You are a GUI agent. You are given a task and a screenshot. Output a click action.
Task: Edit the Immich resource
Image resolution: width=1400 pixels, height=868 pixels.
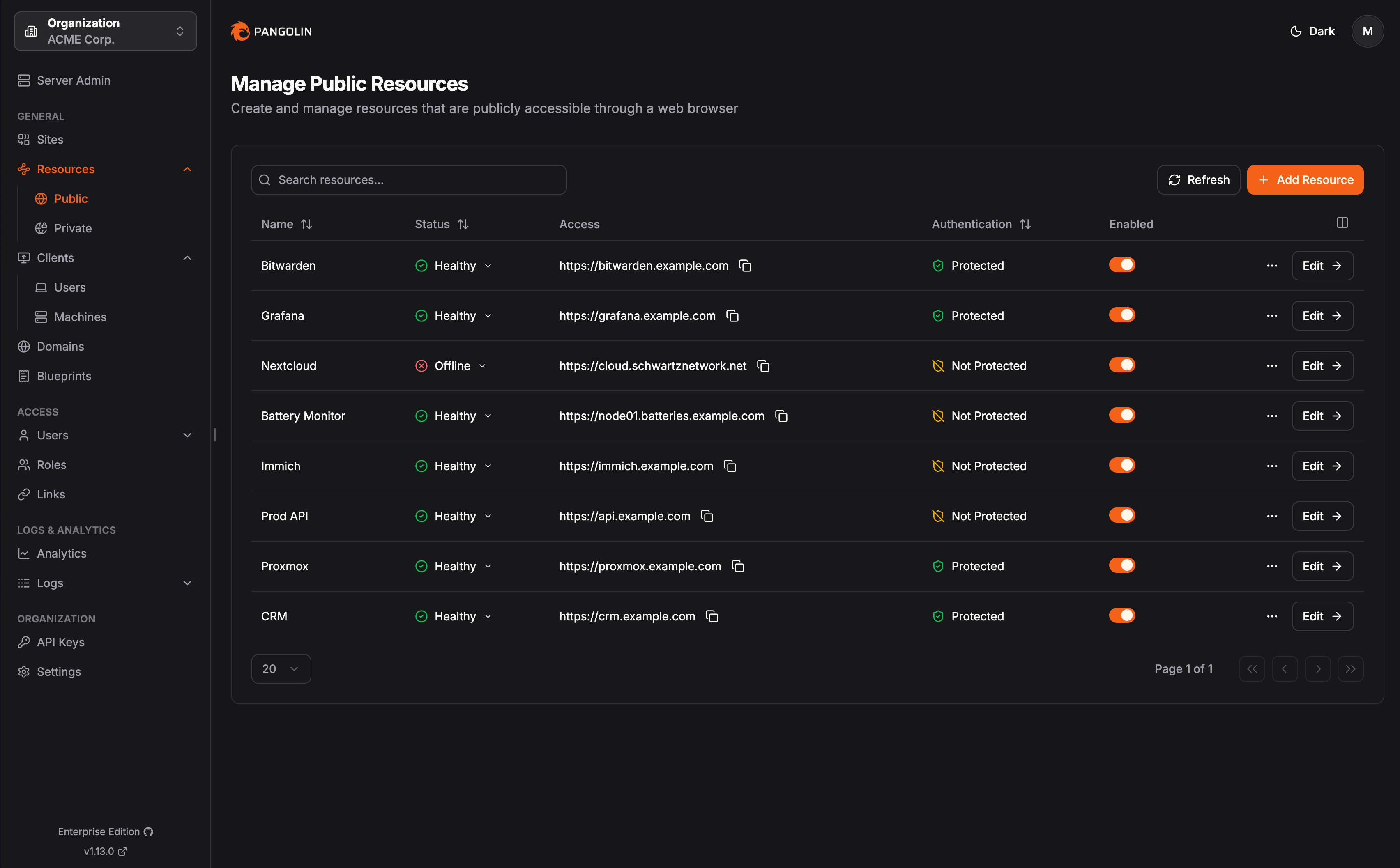point(1322,466)
